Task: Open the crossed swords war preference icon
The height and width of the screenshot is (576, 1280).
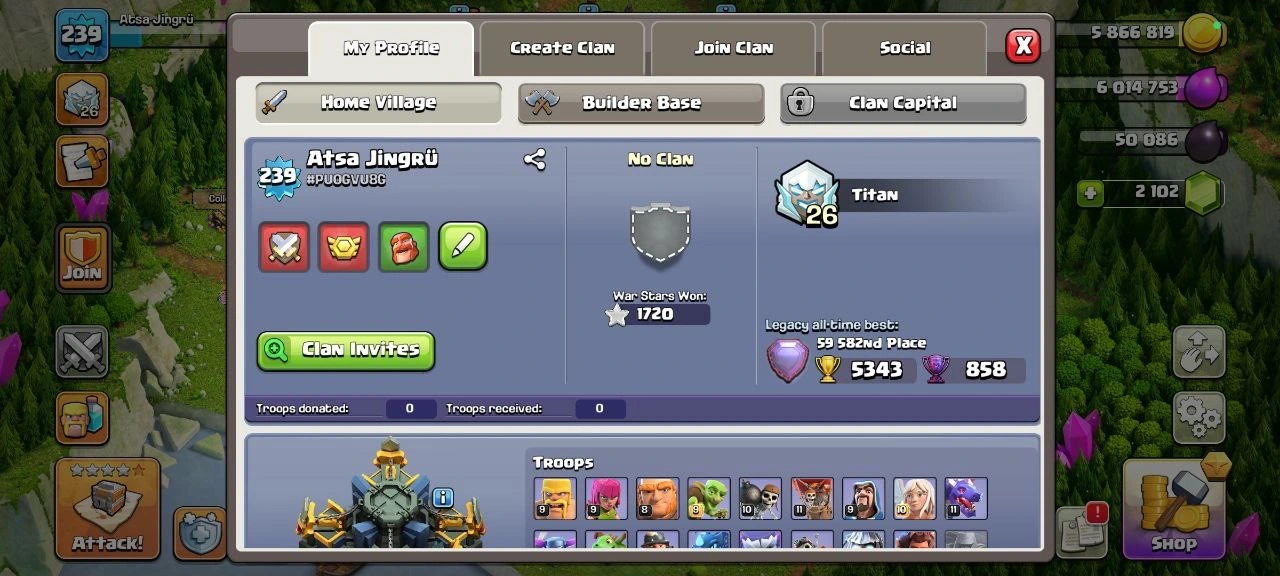Action: 284,247
